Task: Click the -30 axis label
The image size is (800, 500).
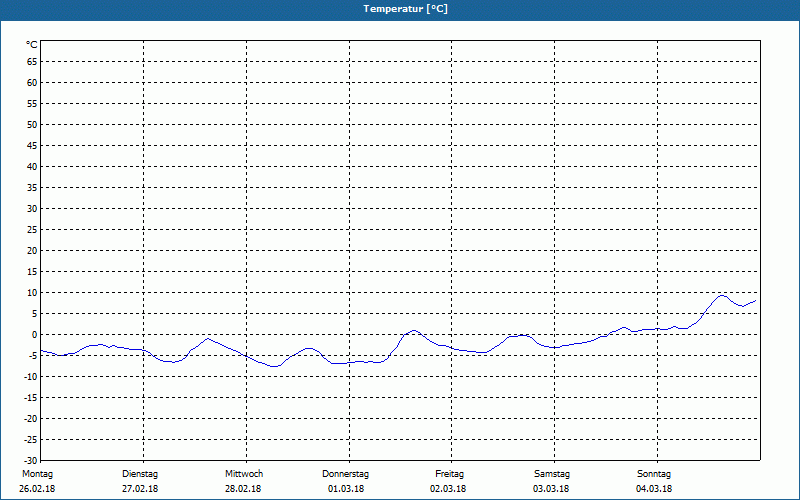Action: [x=31, y=460]
